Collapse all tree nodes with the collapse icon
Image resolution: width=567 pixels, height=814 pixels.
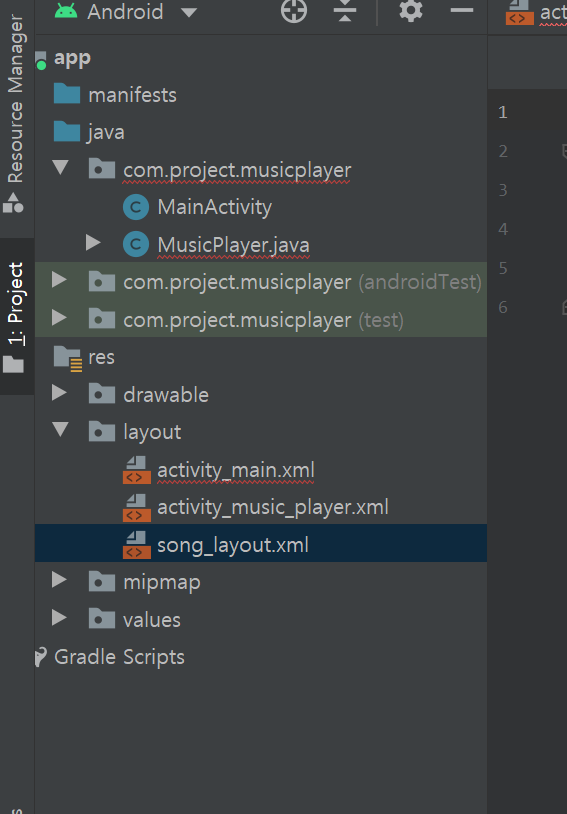tap(345, 11)
